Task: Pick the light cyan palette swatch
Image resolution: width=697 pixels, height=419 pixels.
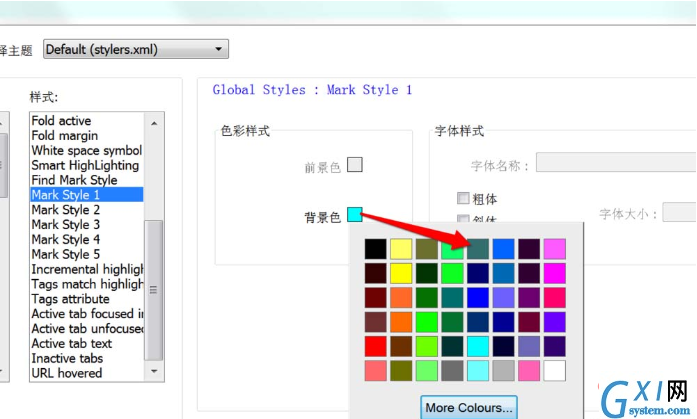Action: coord(478,371)
